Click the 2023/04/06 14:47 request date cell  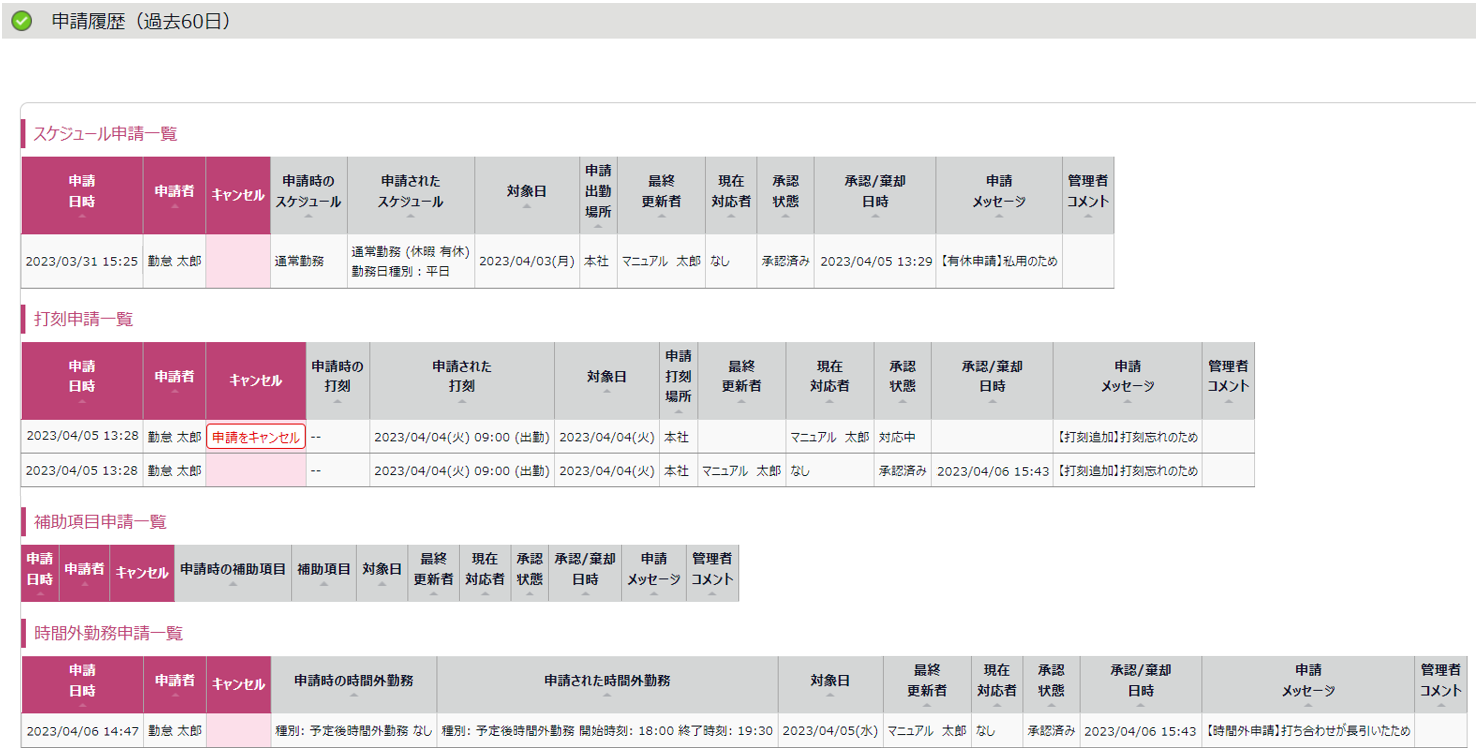click(x=82, y=731)
